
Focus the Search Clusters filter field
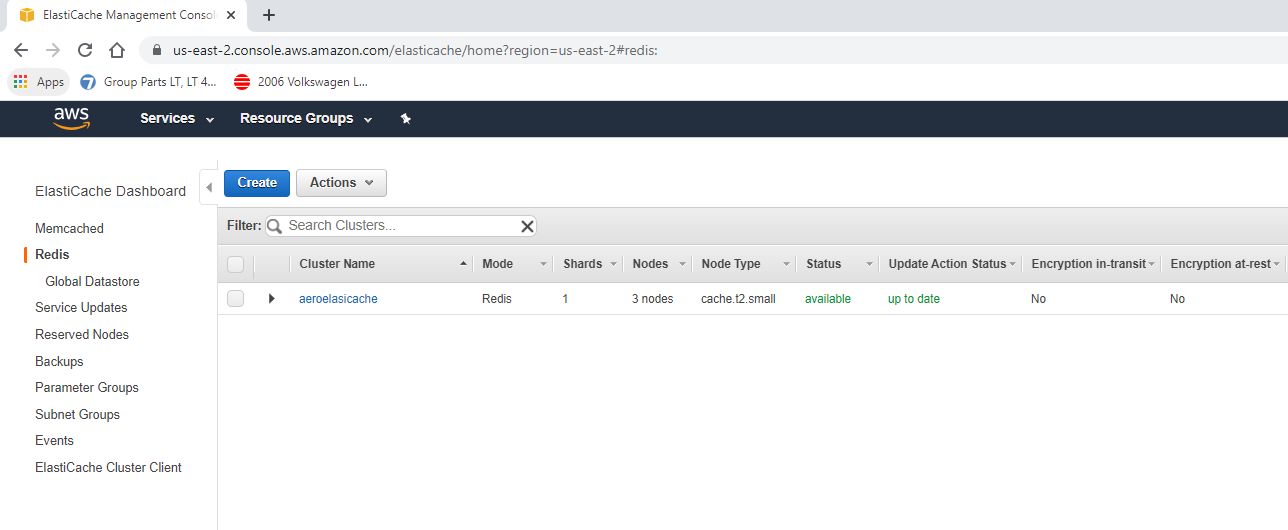(400, 226)
